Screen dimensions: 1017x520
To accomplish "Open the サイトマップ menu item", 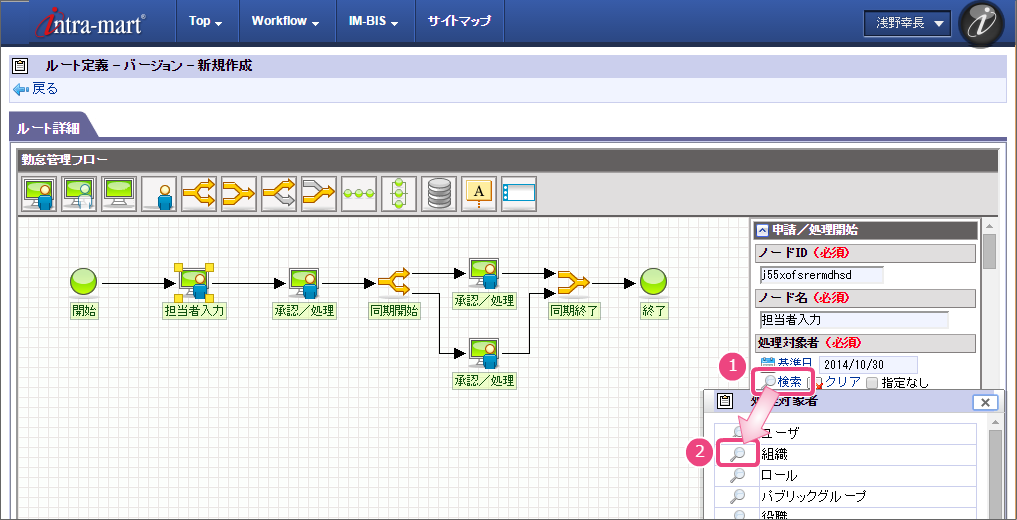I will [x=459, y=21].
